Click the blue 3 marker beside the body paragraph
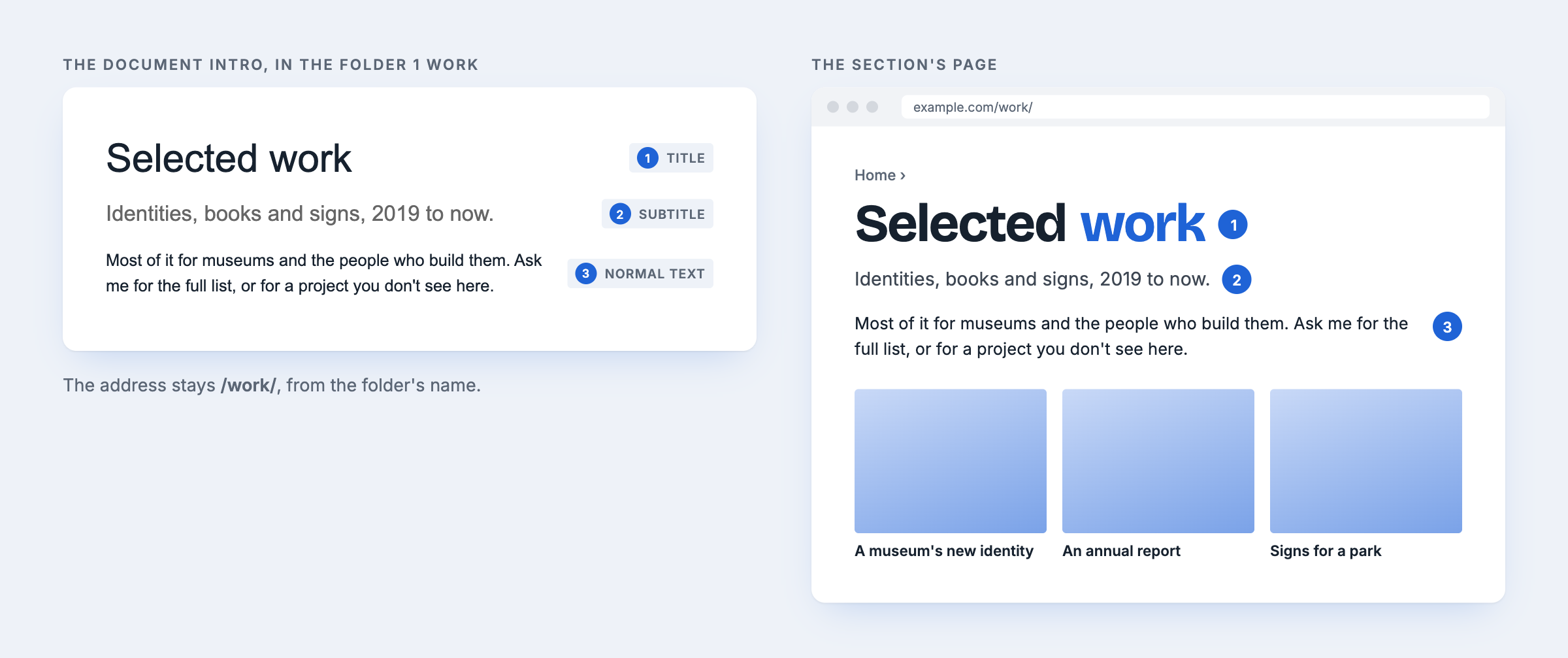The image size is (1568, 658). 1447,327
